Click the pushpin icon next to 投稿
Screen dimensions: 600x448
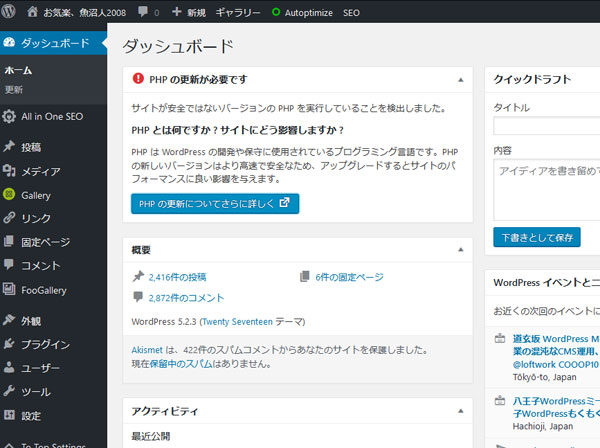9,146
